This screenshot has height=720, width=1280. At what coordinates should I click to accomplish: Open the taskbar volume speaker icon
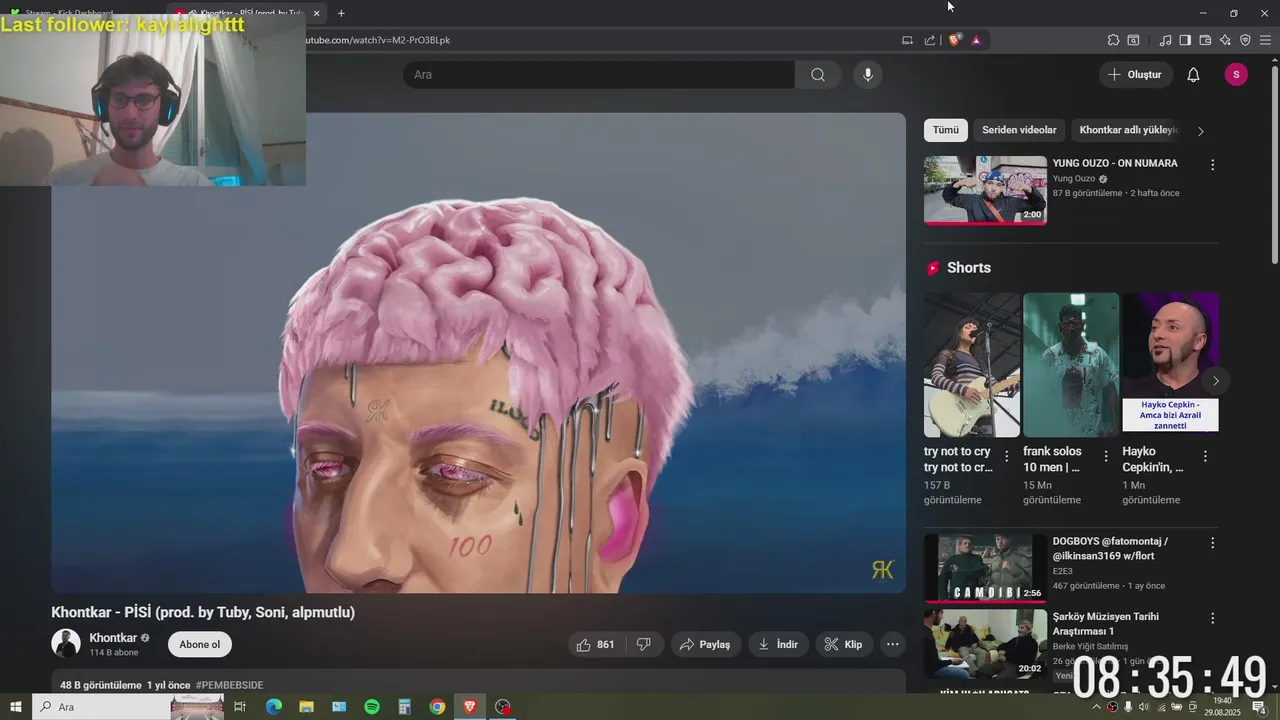[1144, 707]
